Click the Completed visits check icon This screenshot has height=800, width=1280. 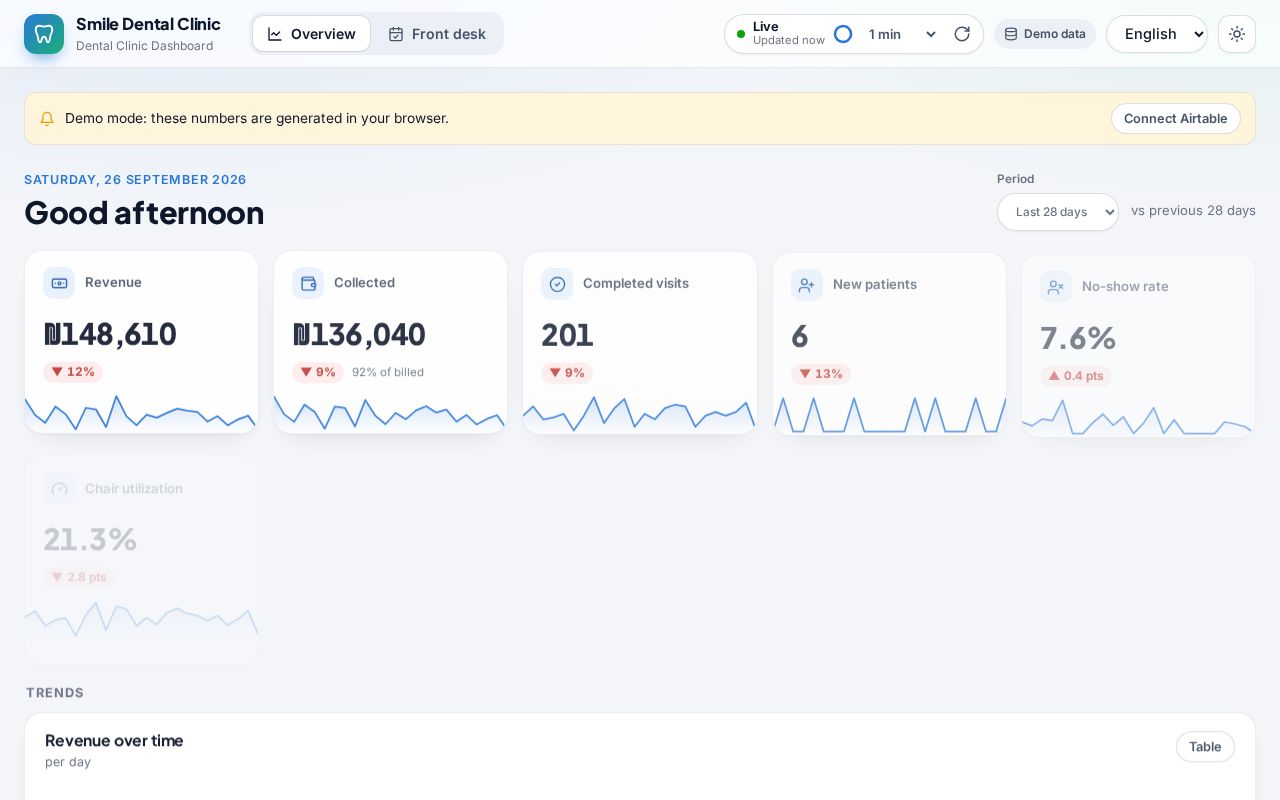pos(557,284)
